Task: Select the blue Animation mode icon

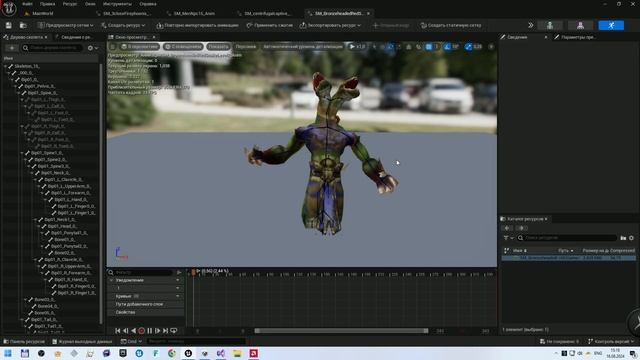Action: 611,25
